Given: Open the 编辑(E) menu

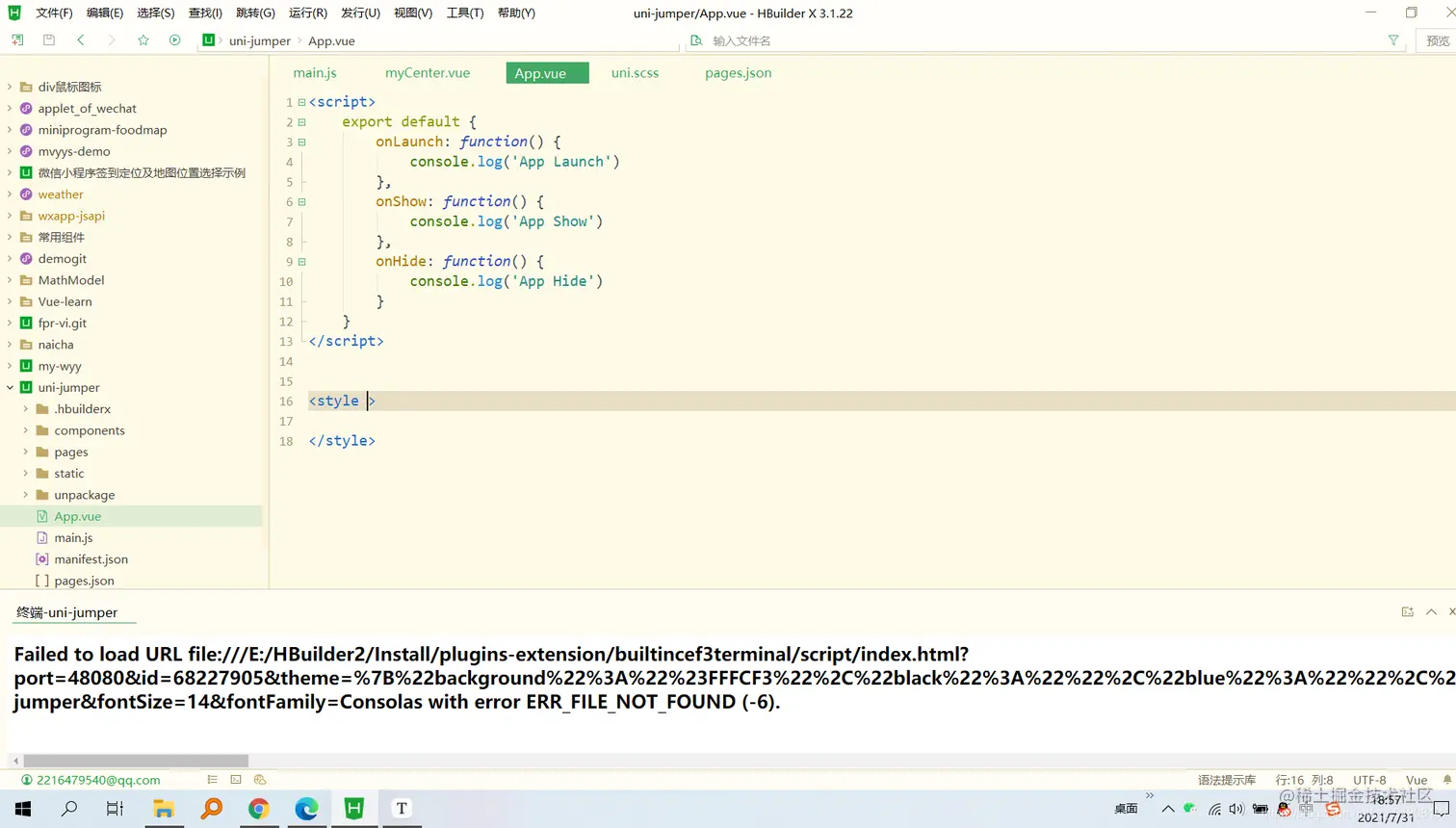Looking at the screenshot, I should pos(104,13).
